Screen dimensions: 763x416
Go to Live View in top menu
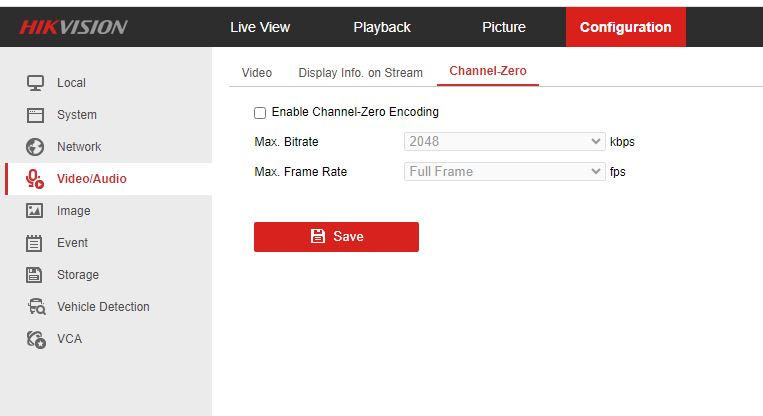pyautogui.click(x=260, y=27)
